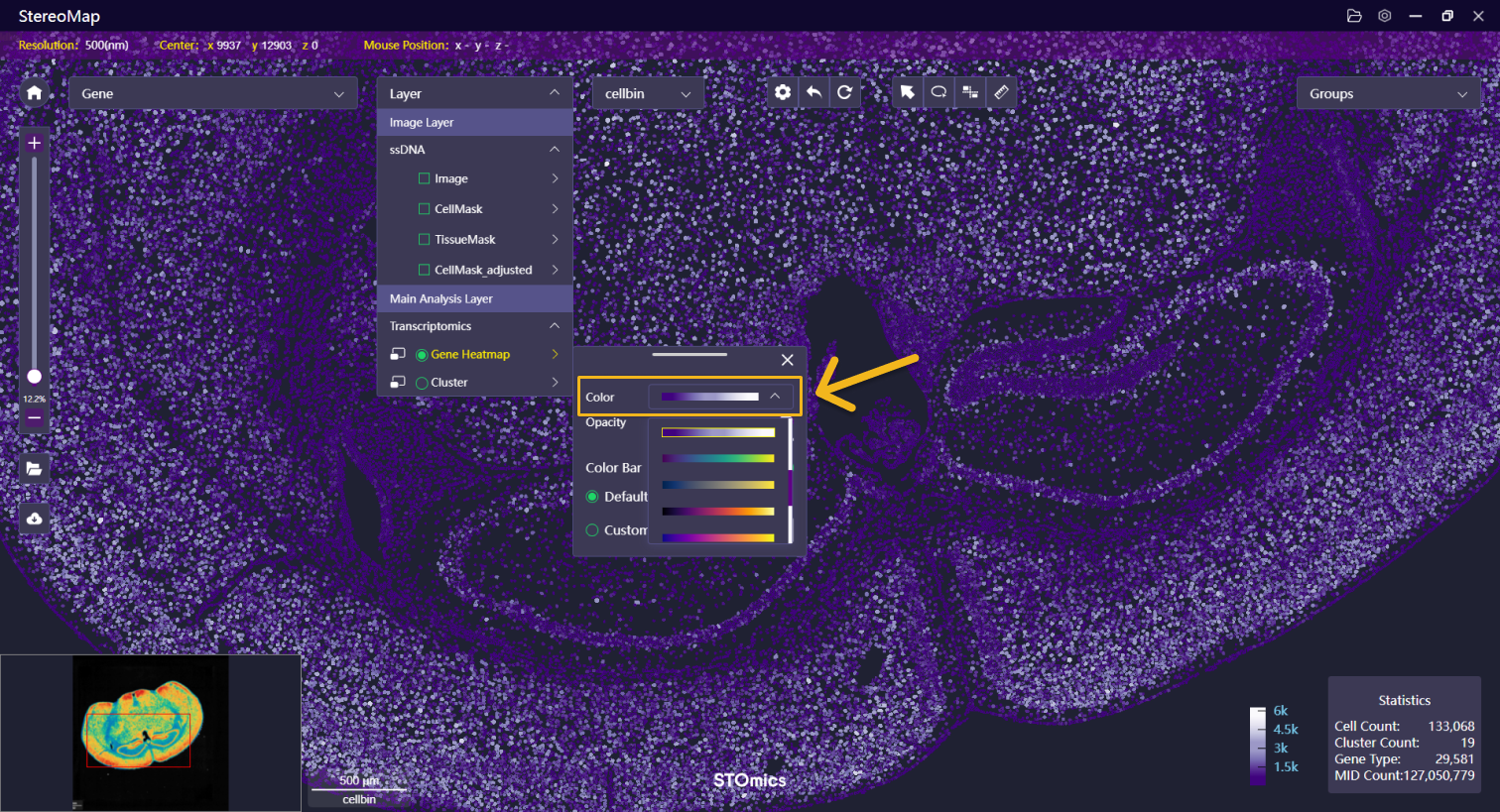Viewport: 1500px width, 812px height.
Task: Click the open folder icon in left sidebar
Action: click(x=35, y=468)
